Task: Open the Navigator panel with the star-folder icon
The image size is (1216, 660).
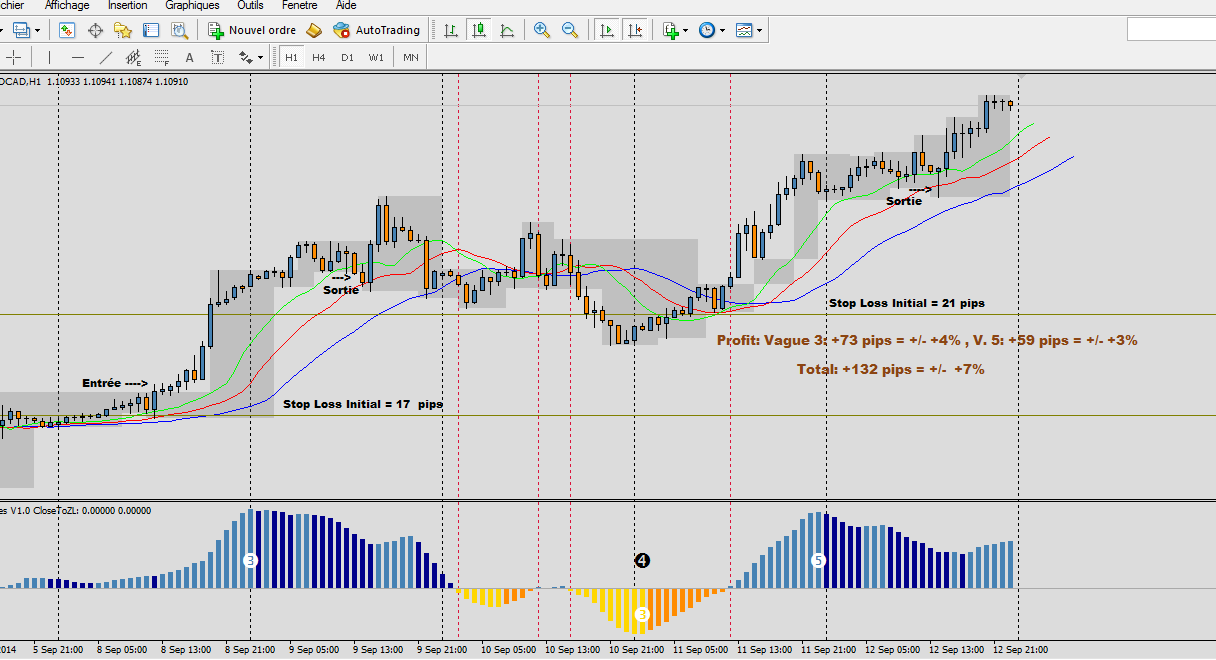Action: pos(124,30)
